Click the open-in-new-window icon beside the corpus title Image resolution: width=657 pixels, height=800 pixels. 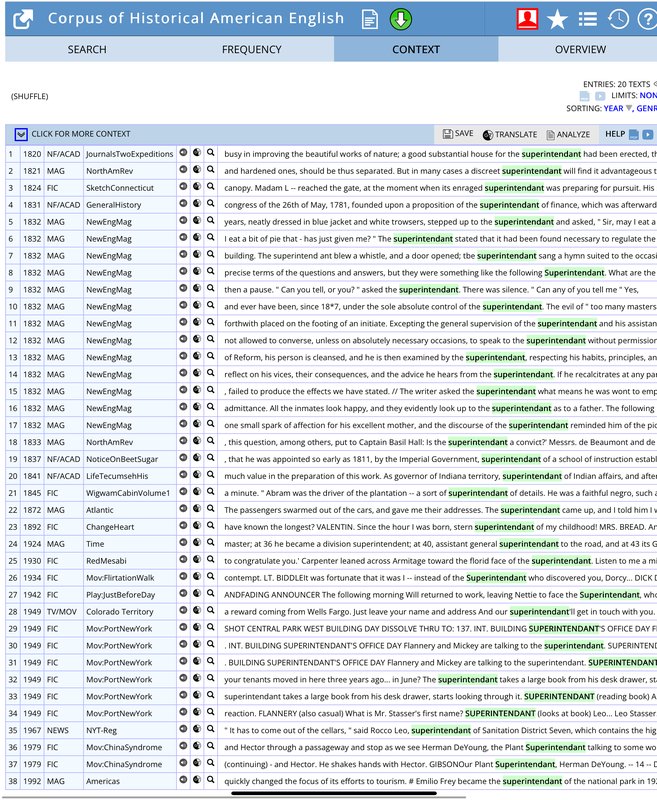(x=23, y=19)
